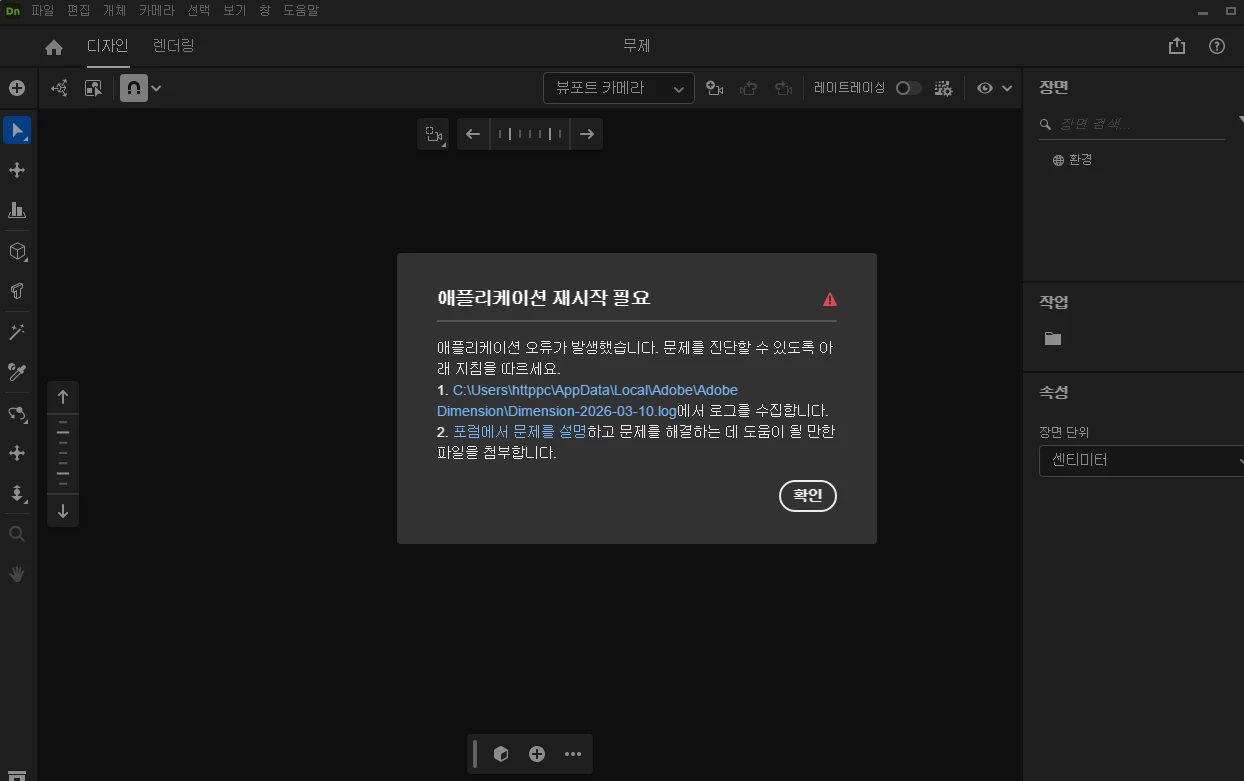Select the Orbit camera tool

pyautogui.click(x=17, y=413)
